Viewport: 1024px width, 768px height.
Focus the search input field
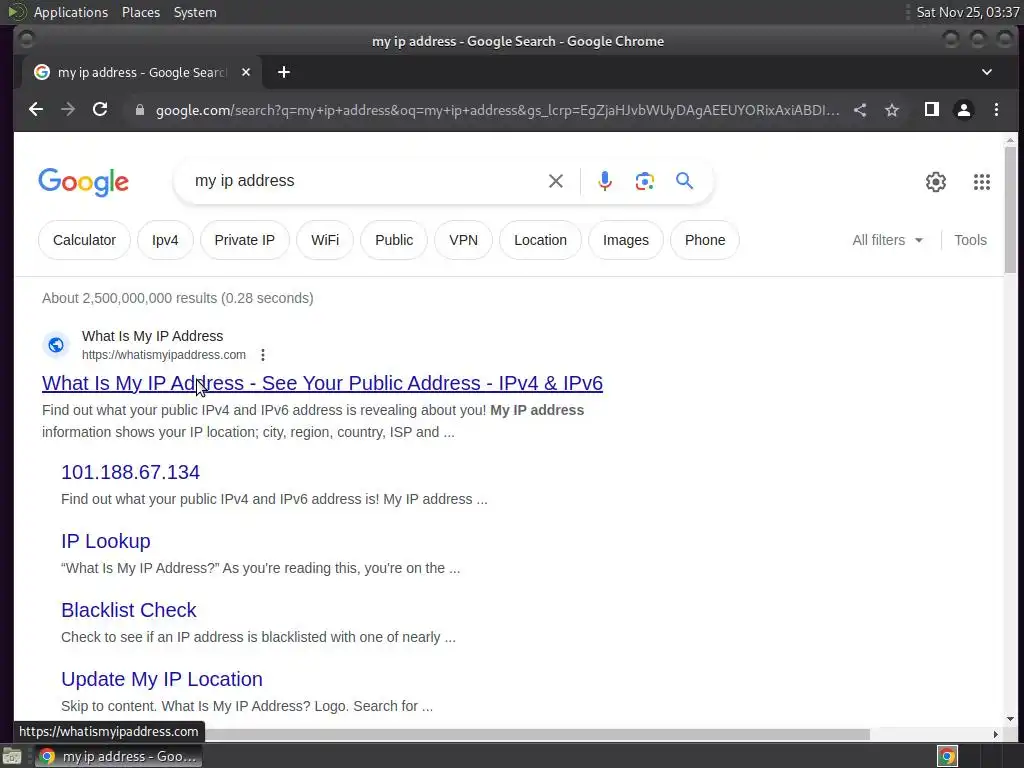pos(366,181)
